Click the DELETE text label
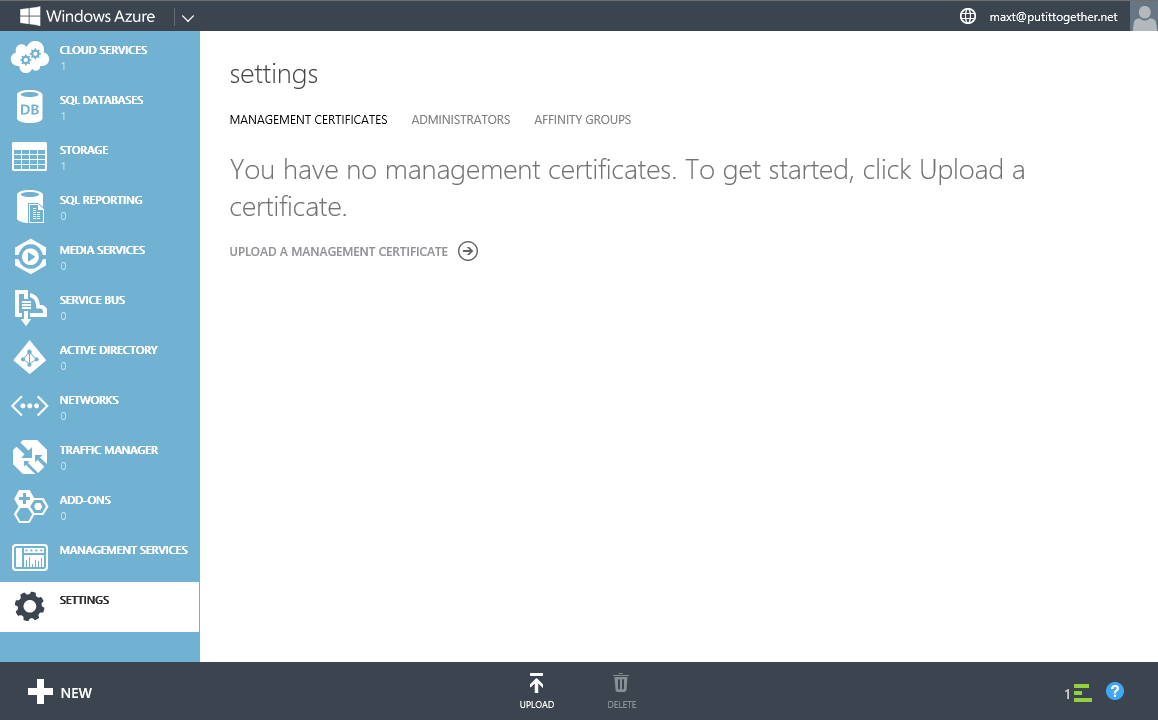 622,704
